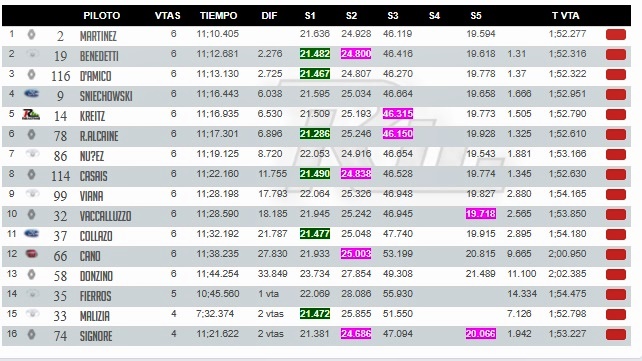Image resolution: width=642 pixels, height=361 pixels.
Task: Click the red button in Signore's row
Action: click(616, 334)
